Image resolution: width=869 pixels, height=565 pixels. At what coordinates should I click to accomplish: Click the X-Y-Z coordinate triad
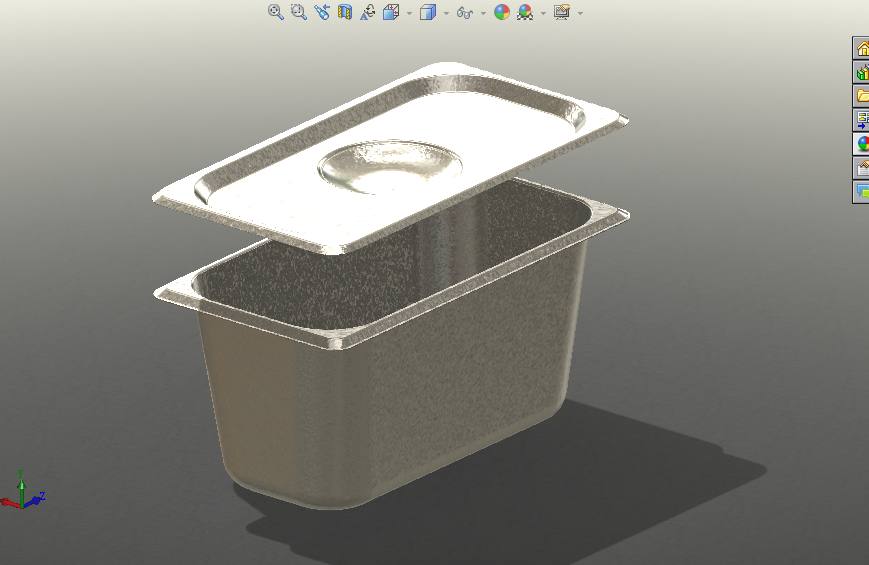(x=22, y=490)
